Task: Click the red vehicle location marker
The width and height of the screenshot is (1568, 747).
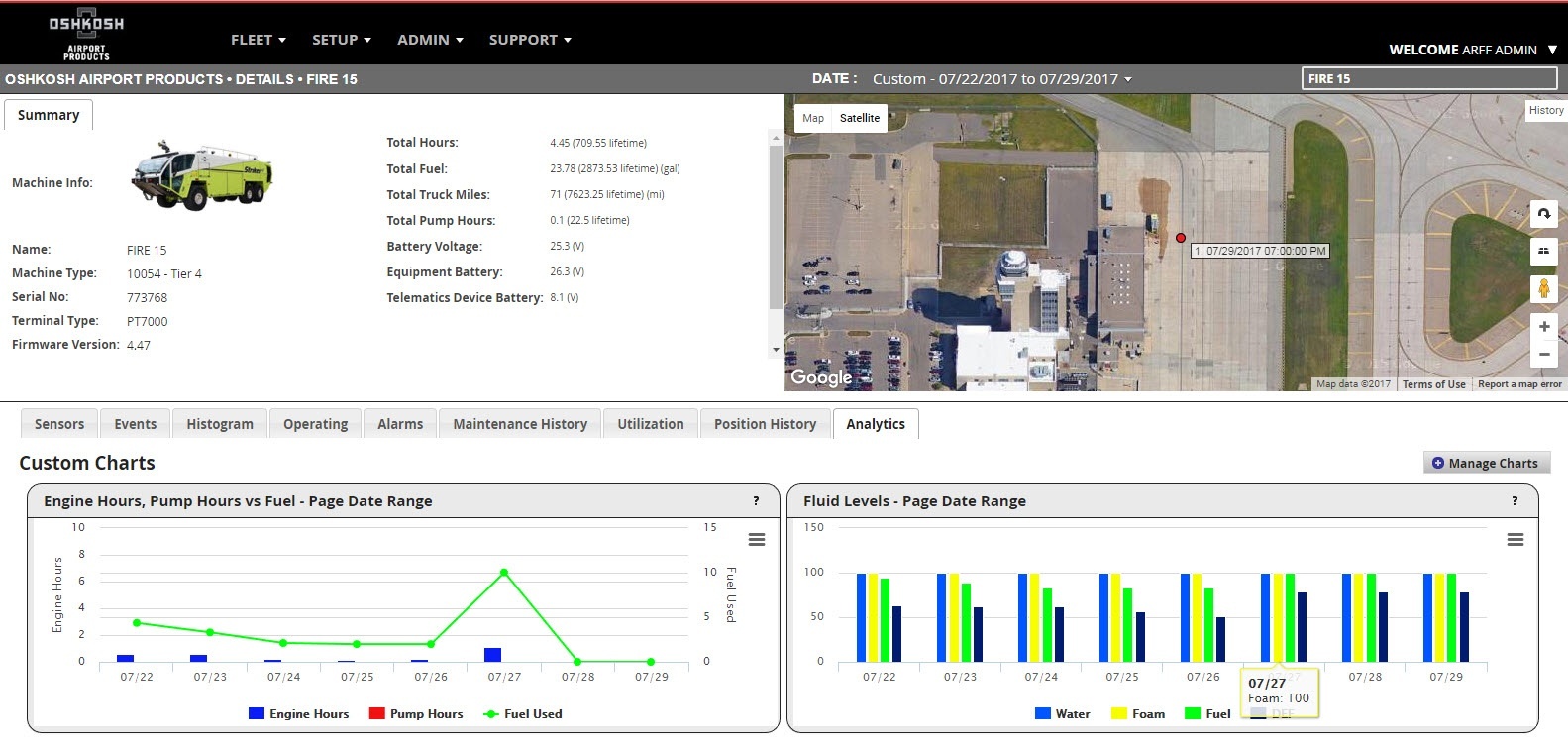Action: [1181, 238]
